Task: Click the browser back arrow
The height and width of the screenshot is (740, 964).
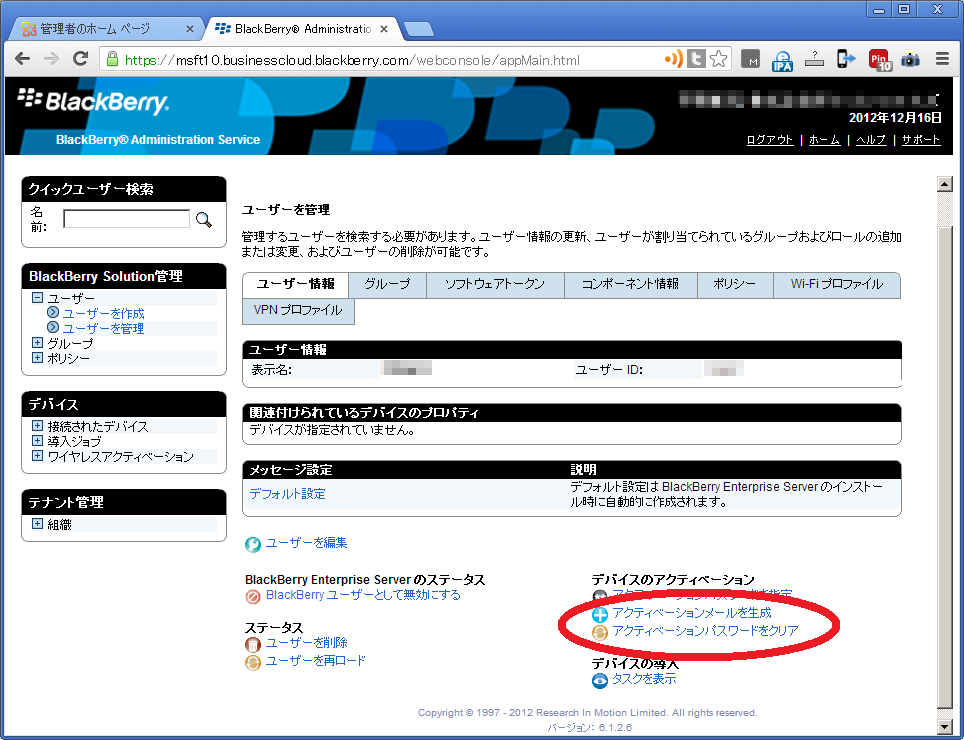Action: (x=22, y=59)
